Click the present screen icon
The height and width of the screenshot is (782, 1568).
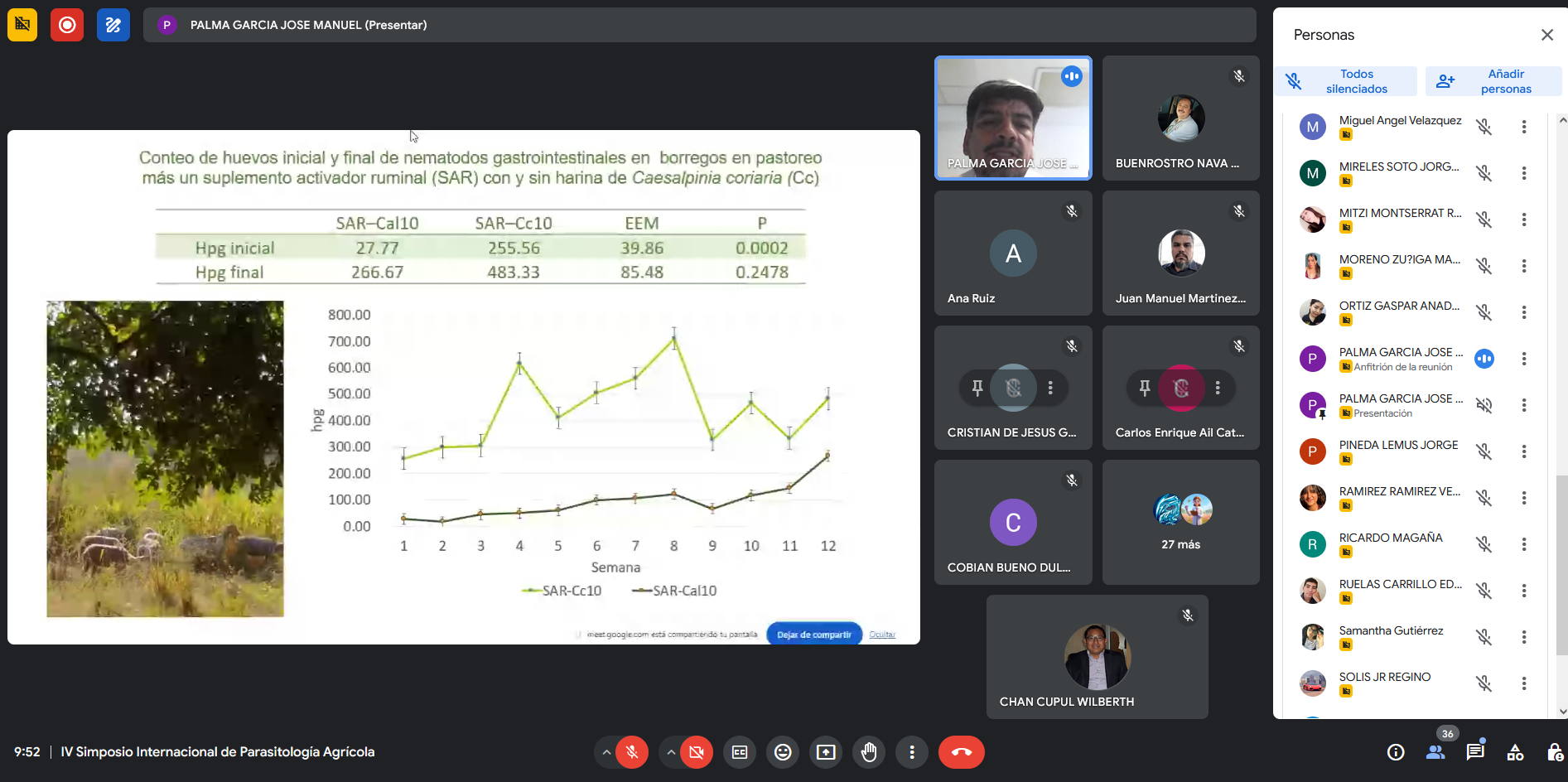[x=826, y=752]
